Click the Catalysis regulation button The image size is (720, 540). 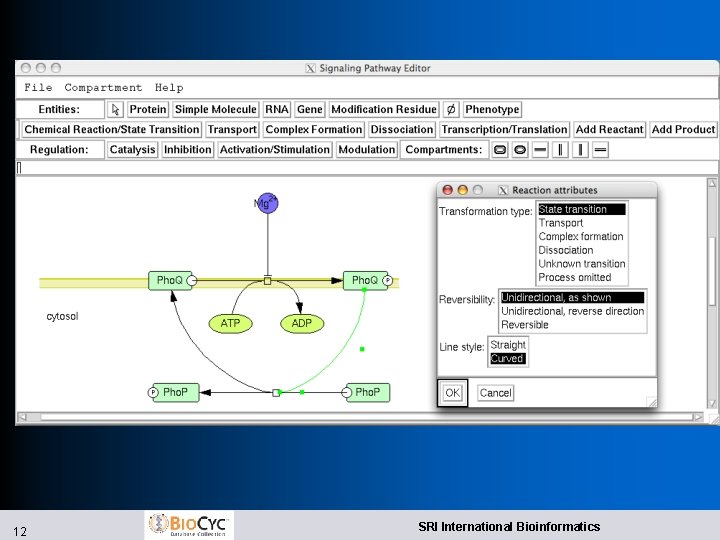tap(132, 150)
